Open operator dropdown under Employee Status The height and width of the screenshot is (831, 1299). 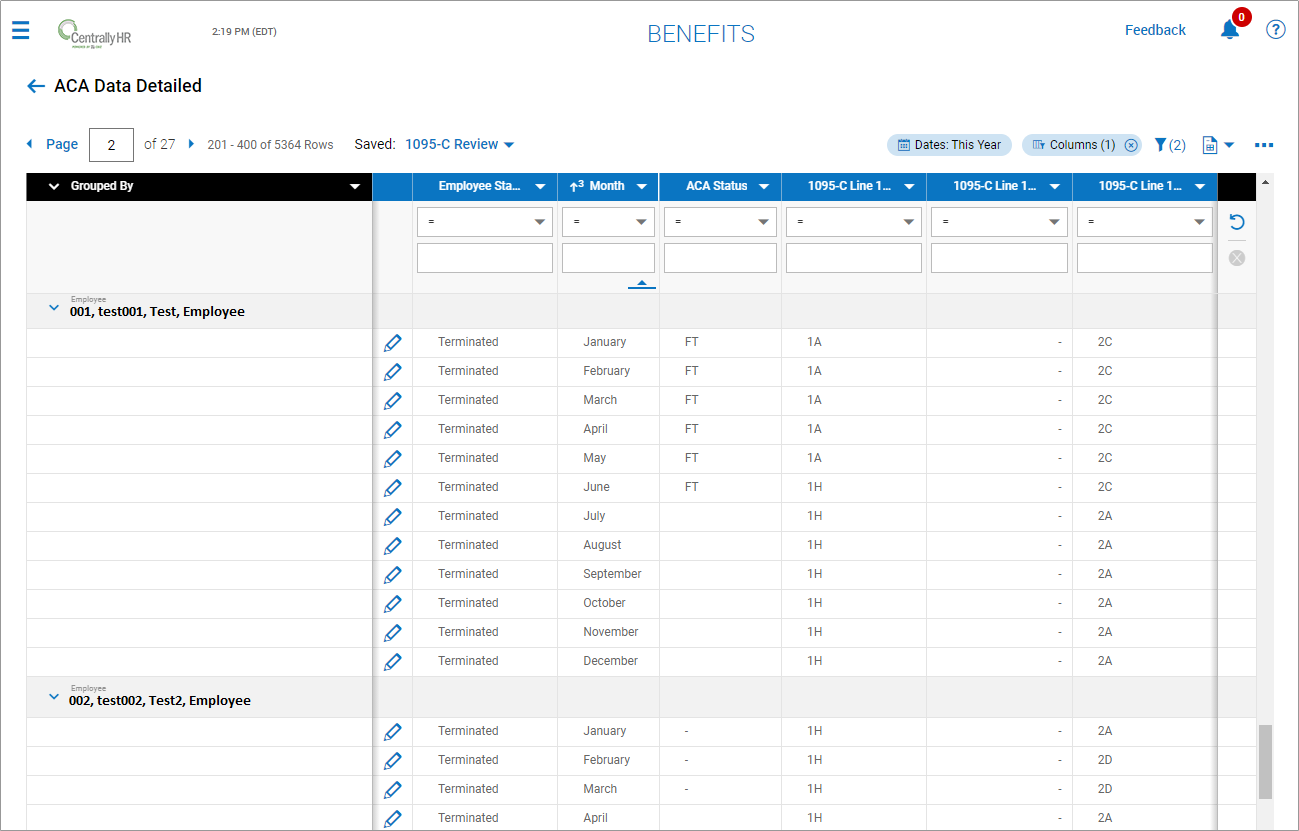coord(485,222)
